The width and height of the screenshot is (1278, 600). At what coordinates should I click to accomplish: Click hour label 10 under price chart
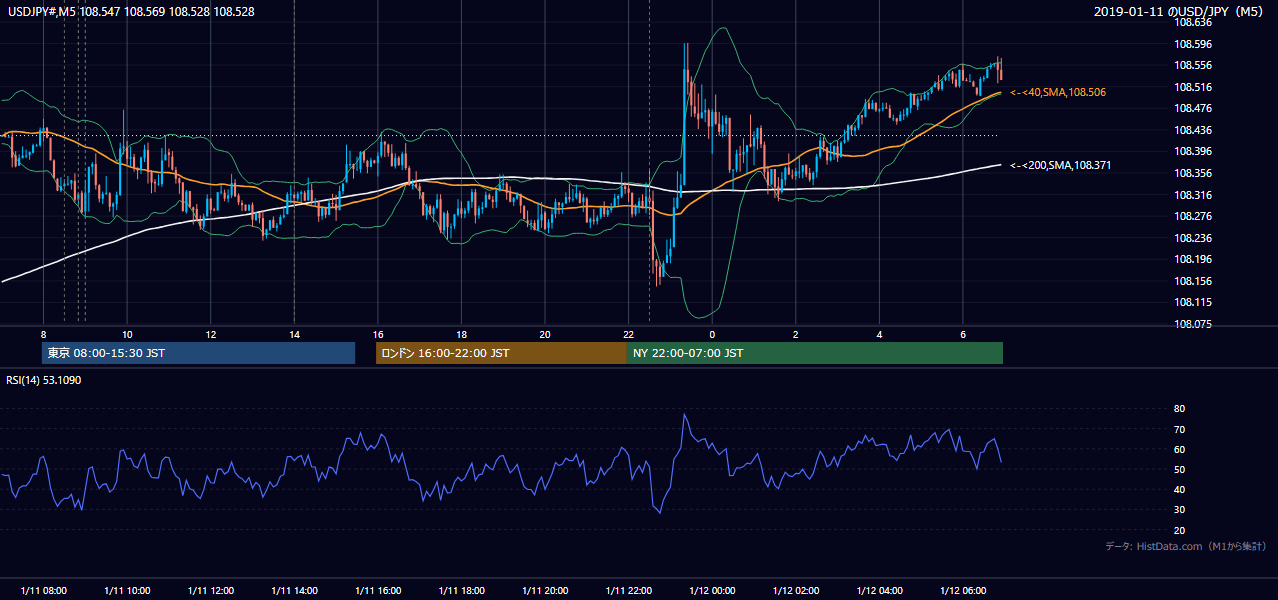click(127, 334)
